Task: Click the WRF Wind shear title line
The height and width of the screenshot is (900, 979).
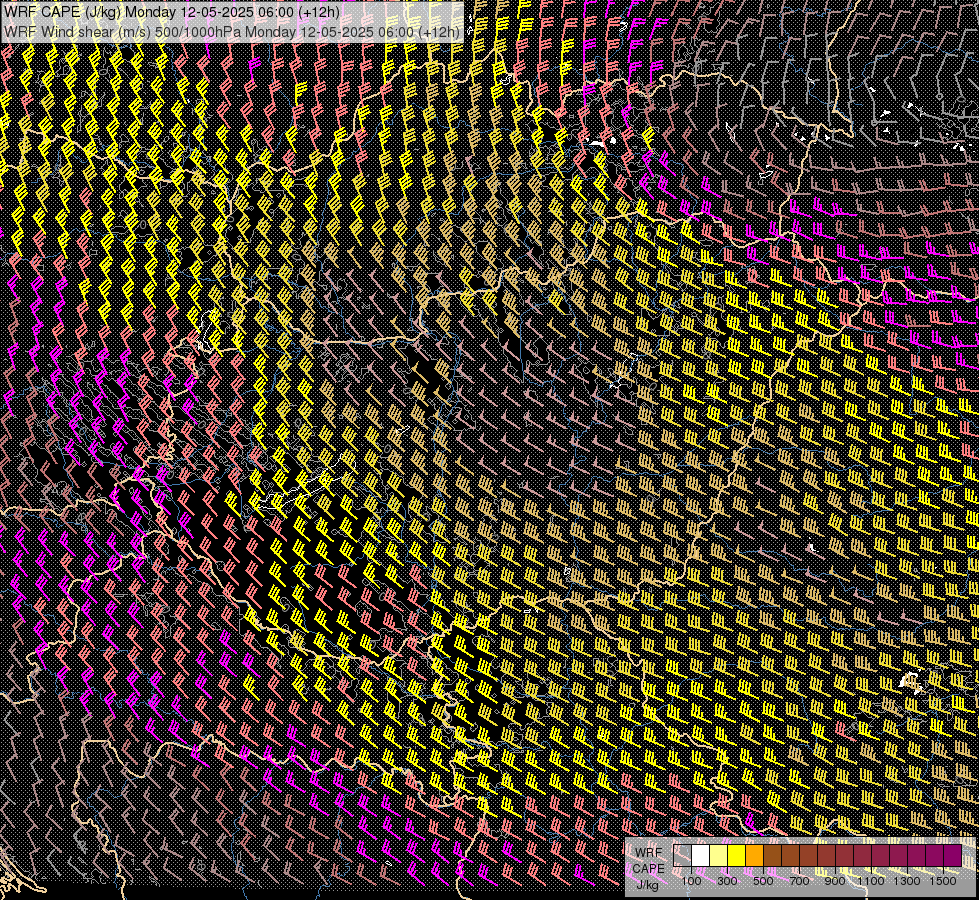Action: point(232,31)
